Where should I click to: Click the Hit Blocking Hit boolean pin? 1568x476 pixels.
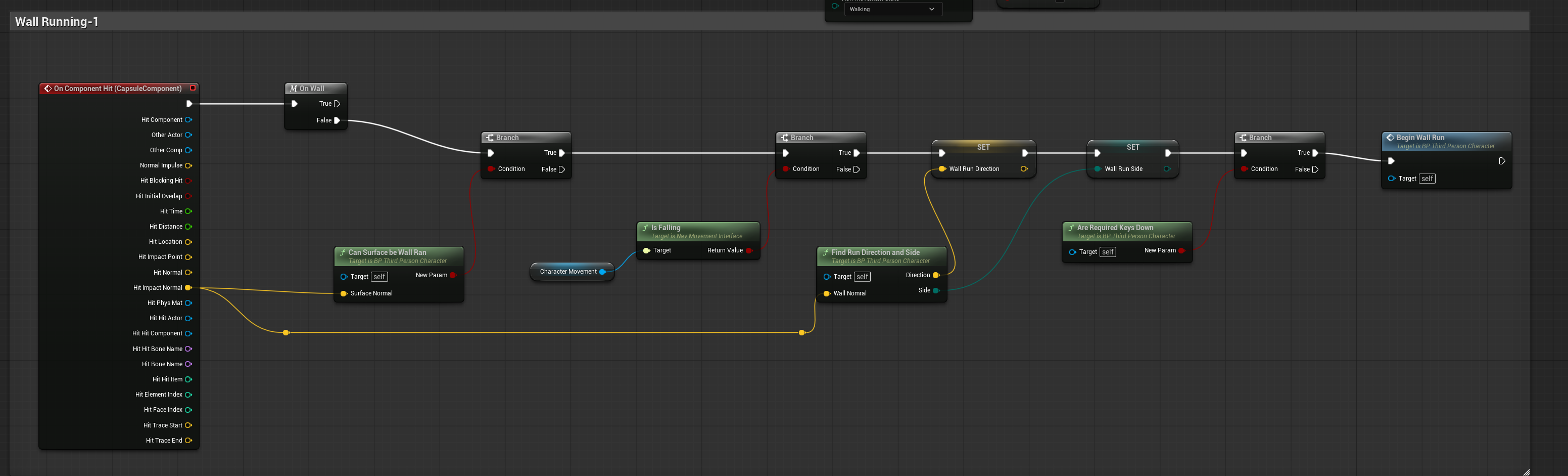pyautogui.click(x=188, y=181)
